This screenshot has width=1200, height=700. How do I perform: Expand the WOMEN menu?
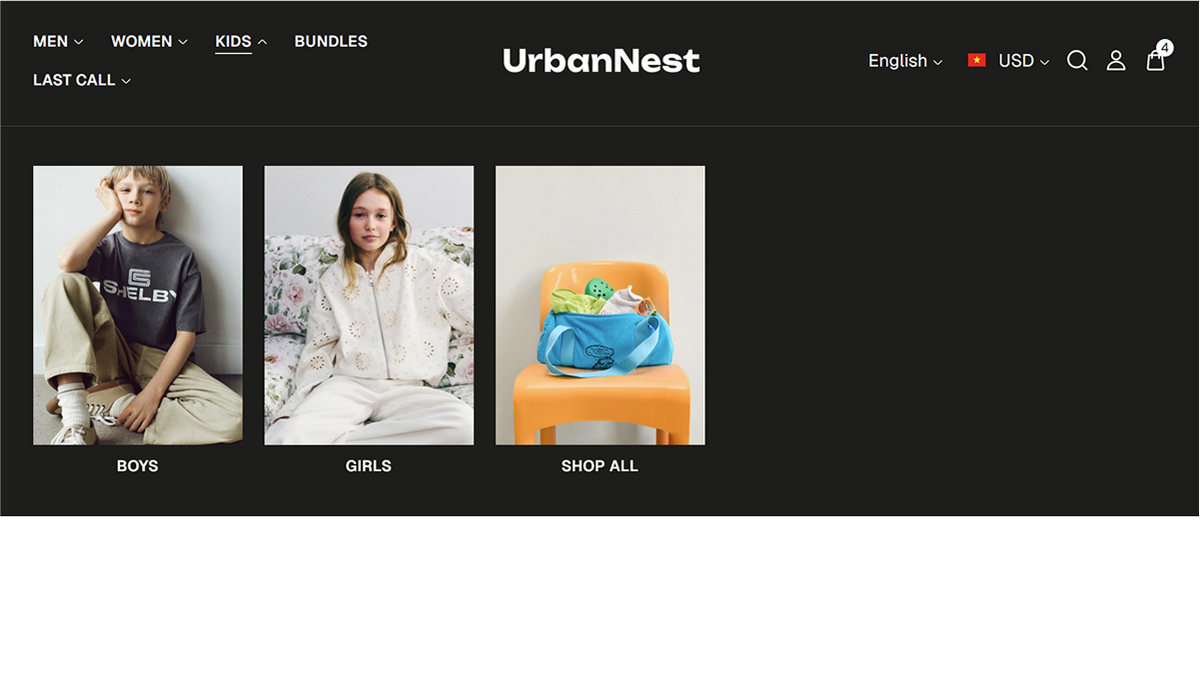[x=149, y=41]
